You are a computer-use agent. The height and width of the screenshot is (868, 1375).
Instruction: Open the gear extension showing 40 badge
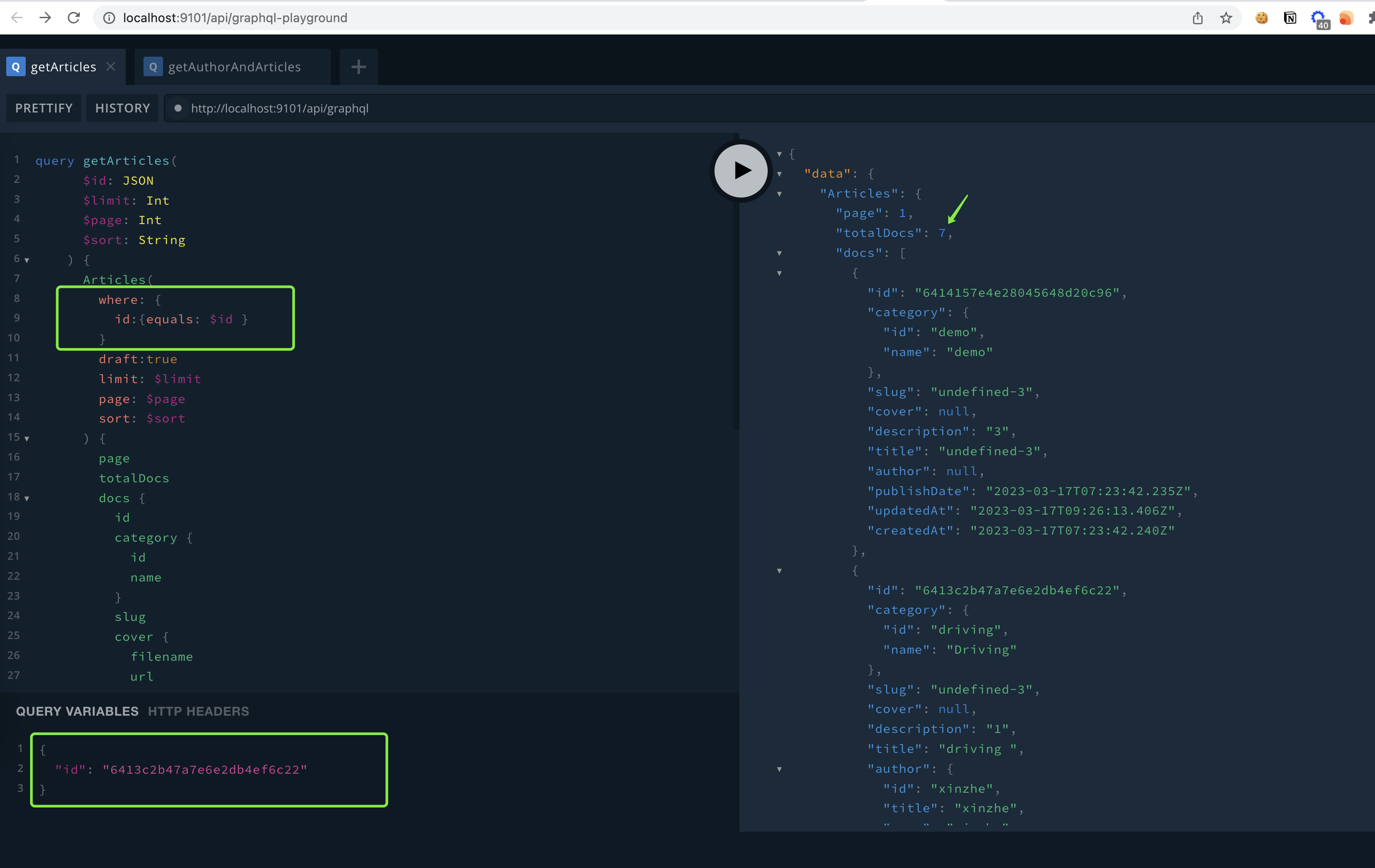pos(1318,18)
